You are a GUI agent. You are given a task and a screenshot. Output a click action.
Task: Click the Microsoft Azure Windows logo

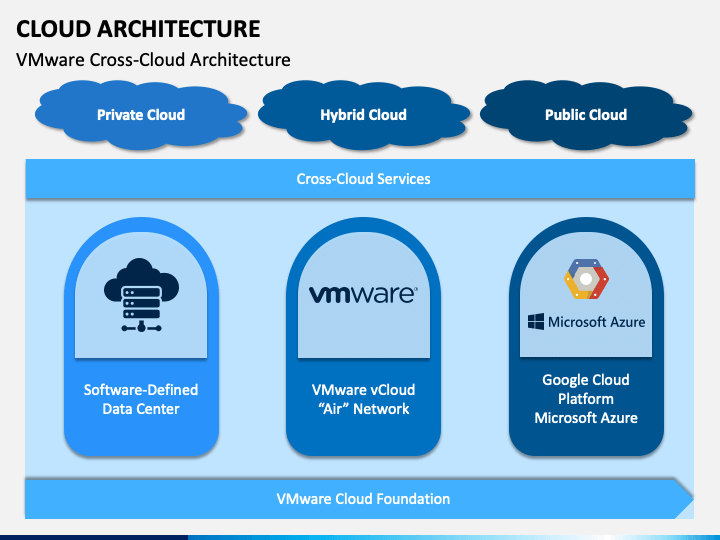[x=536, y=321]
